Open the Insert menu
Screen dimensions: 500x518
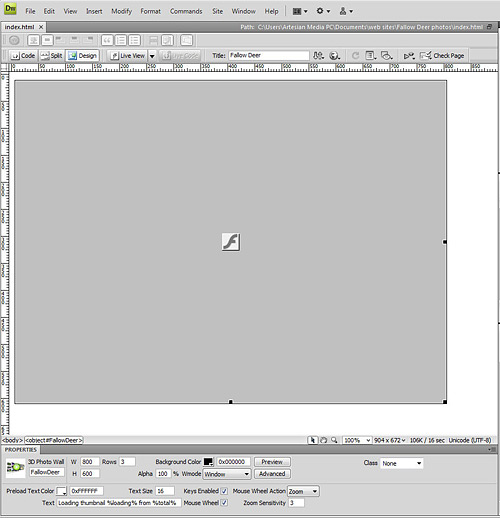[94, 11]
